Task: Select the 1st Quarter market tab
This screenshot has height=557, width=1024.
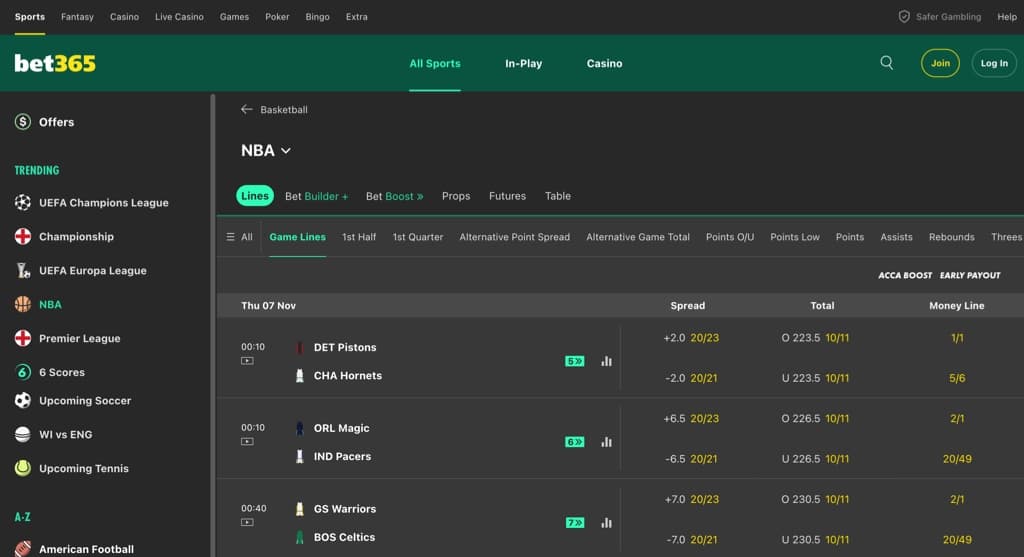Action: (x=418, y=237)
